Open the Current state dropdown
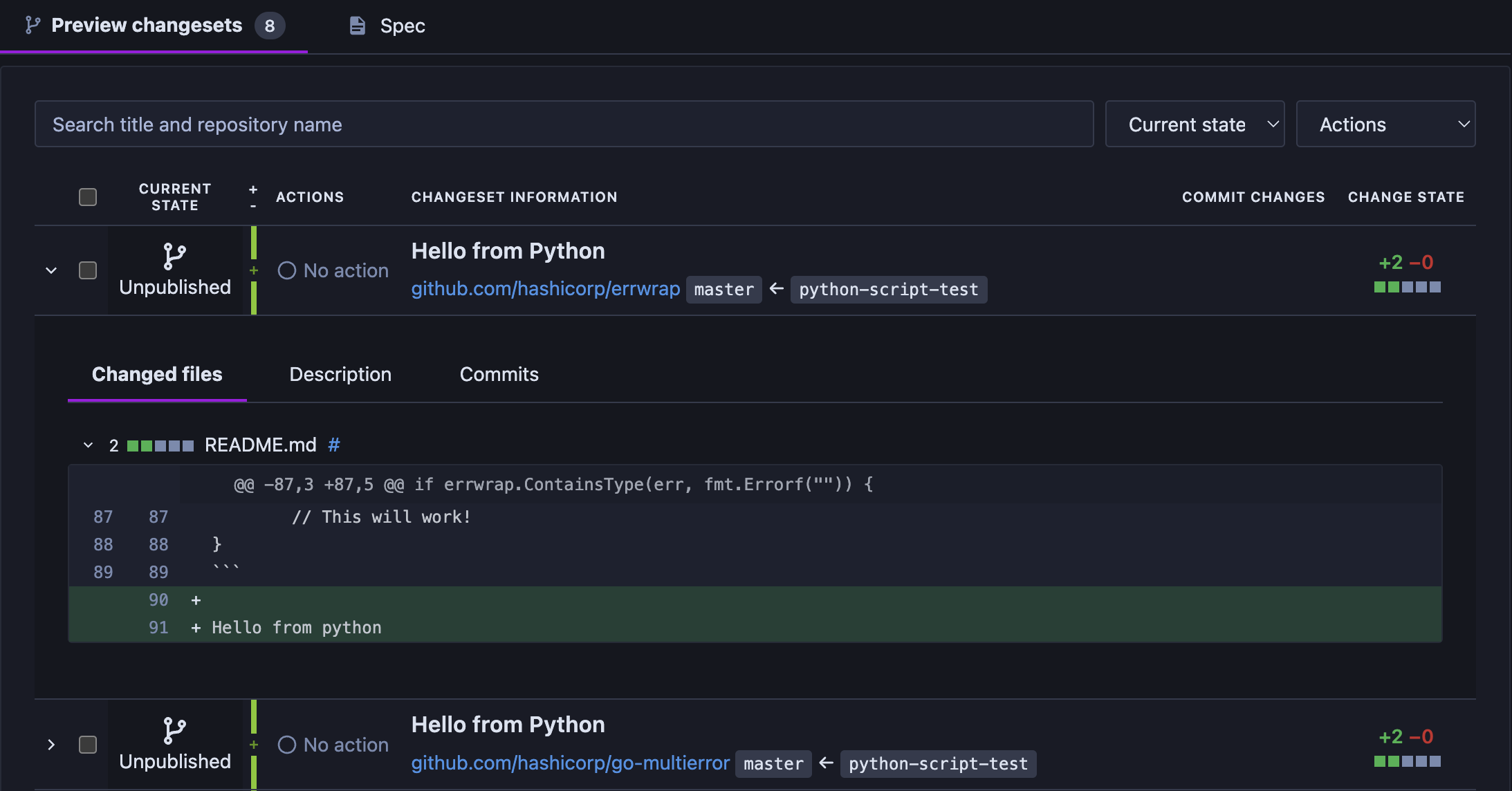The width and height of the screenshot is (1512, 791). click(x=1195, y=124)
